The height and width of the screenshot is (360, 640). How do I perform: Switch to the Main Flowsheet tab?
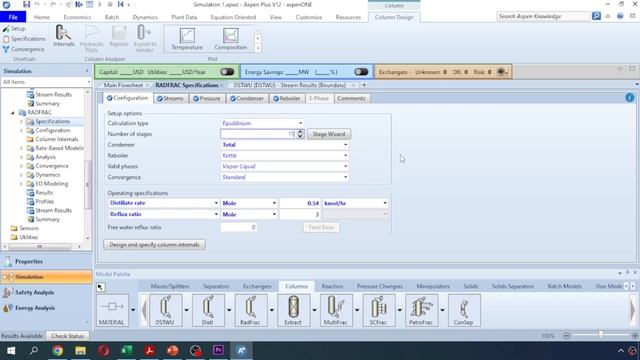123,85
